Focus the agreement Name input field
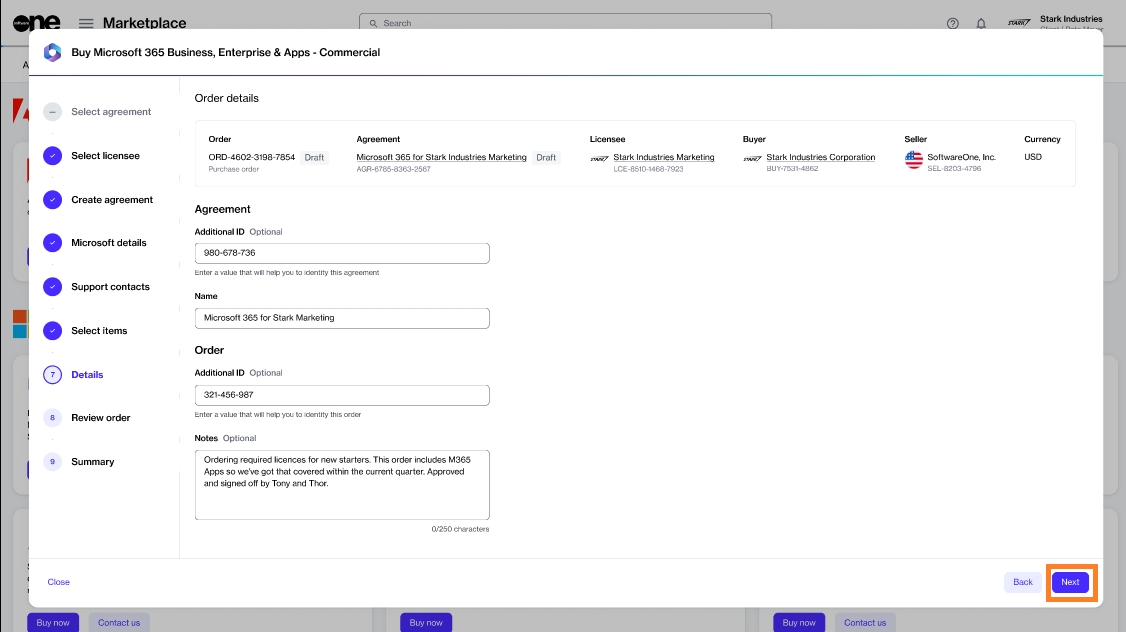 point(342,318)
